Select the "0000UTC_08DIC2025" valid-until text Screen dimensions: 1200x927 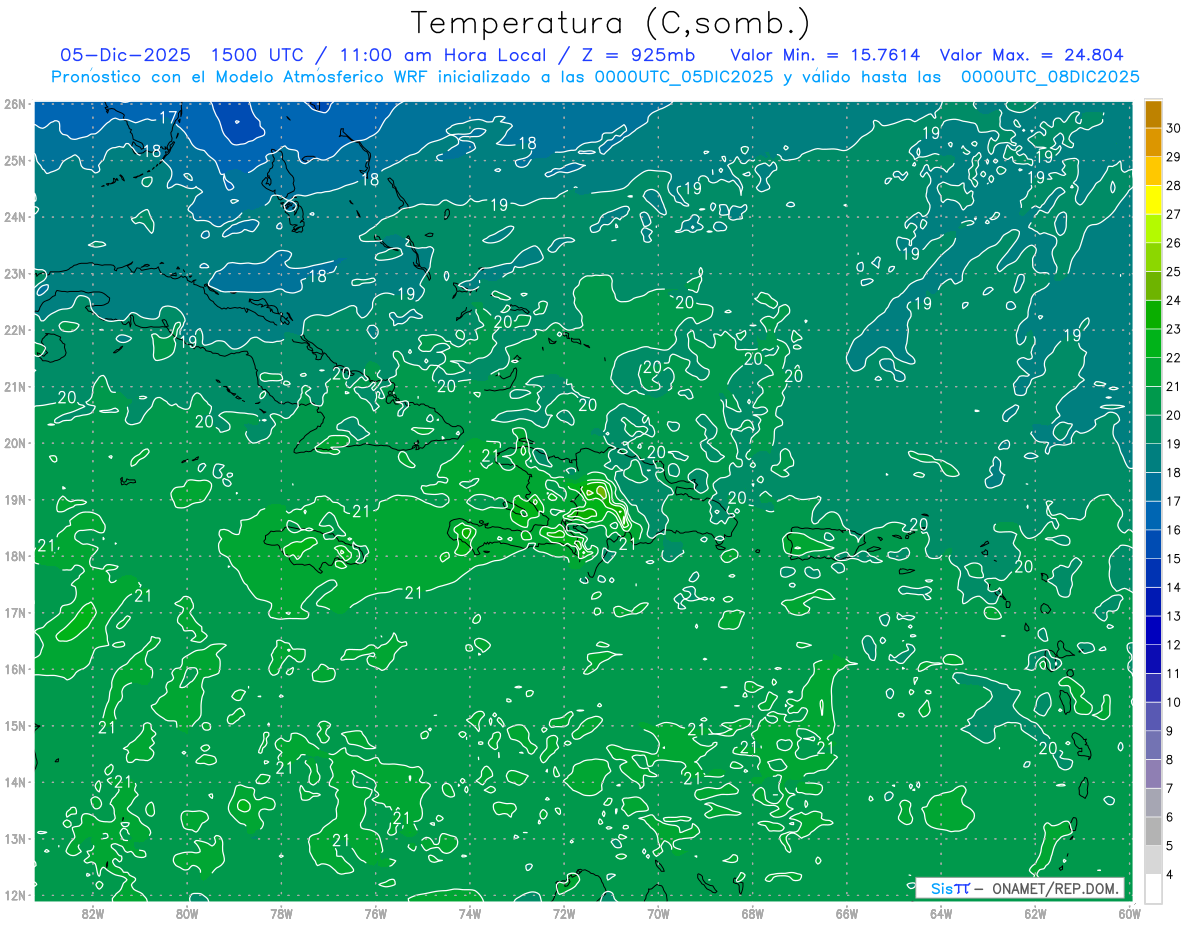tap(1050, 77)
